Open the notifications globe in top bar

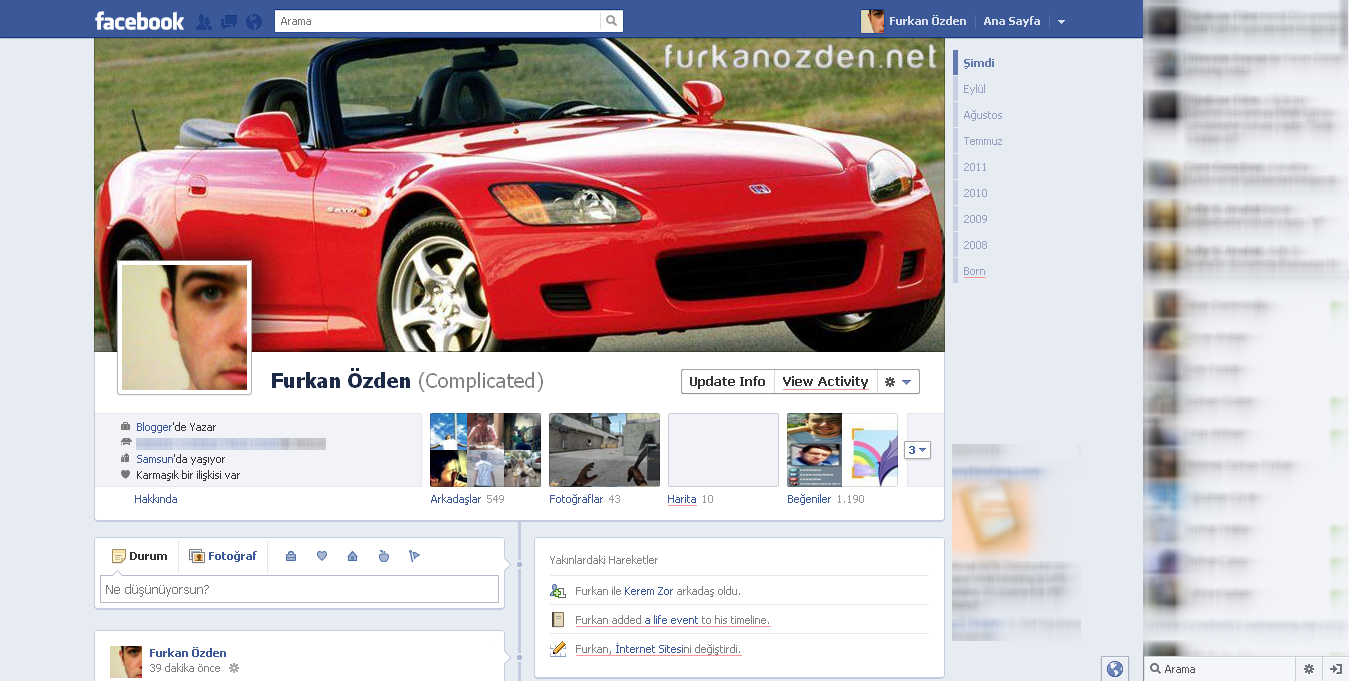254,21
